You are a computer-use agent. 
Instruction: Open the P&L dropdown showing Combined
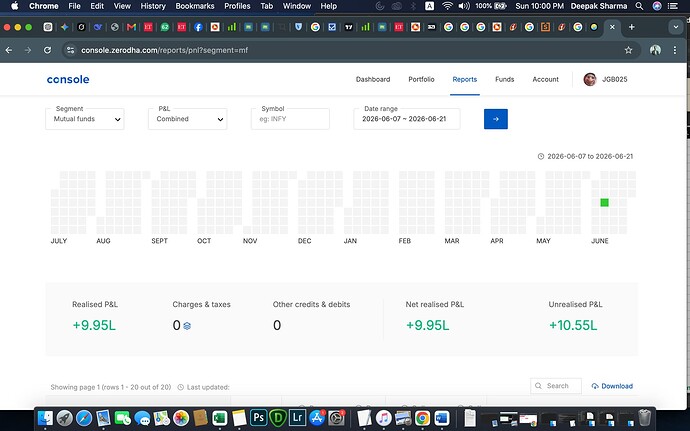click(x=187, y=119)
